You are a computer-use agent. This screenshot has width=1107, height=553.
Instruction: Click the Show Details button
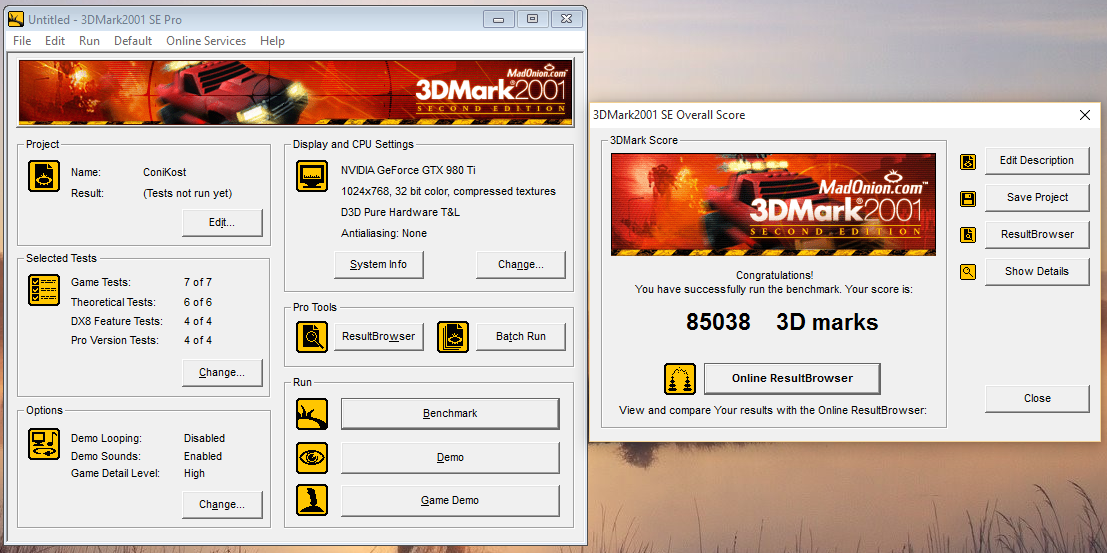tap(1037, 271)
